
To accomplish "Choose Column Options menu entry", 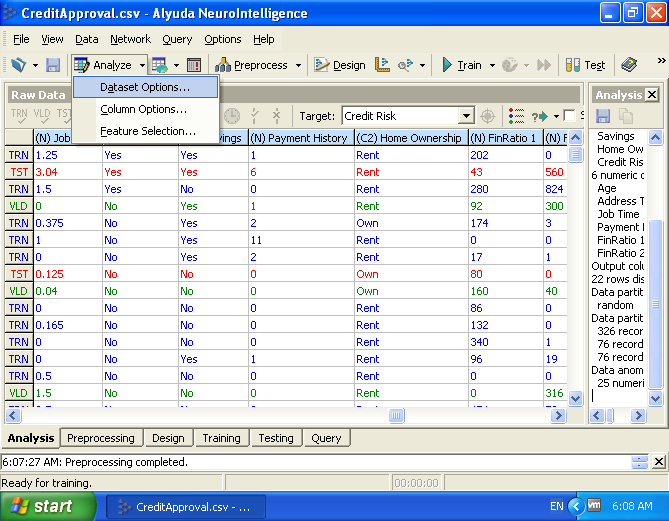I will (x=145, y=109).
